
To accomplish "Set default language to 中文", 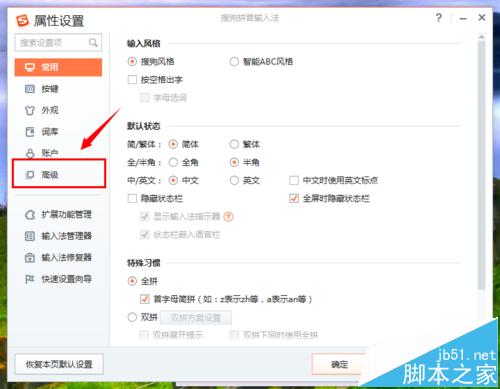I will [x=173, y=180].
